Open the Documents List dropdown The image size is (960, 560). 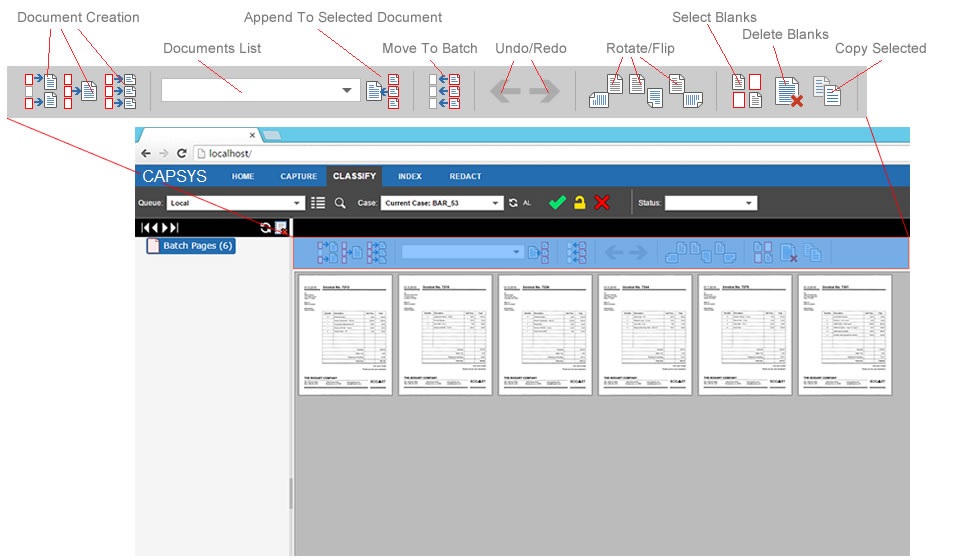tap(260, 90)
